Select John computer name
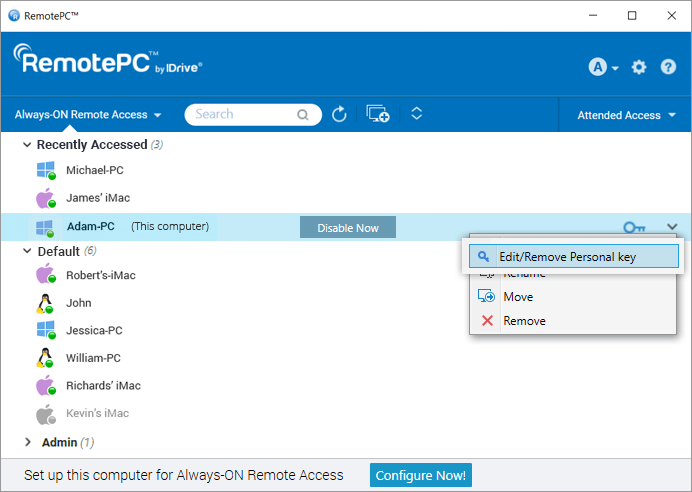 [x=79, y=303]
